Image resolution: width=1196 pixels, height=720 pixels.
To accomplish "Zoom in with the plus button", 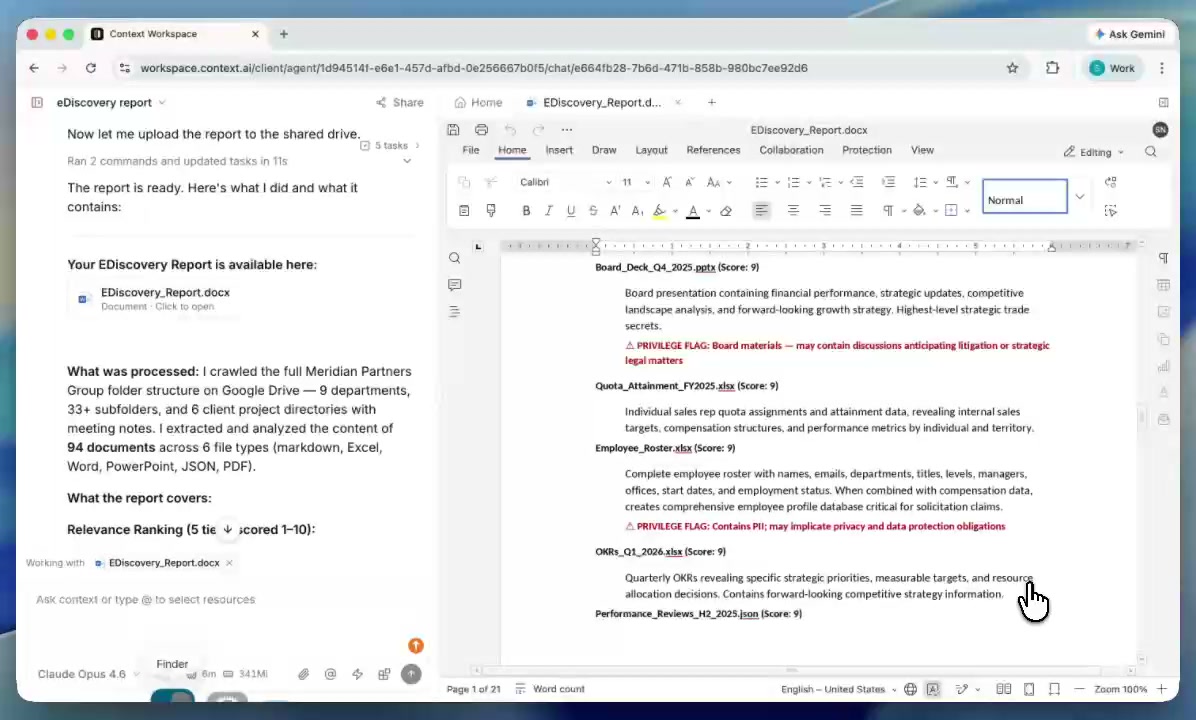I will pyautogui.click(x=1162, y=689).
